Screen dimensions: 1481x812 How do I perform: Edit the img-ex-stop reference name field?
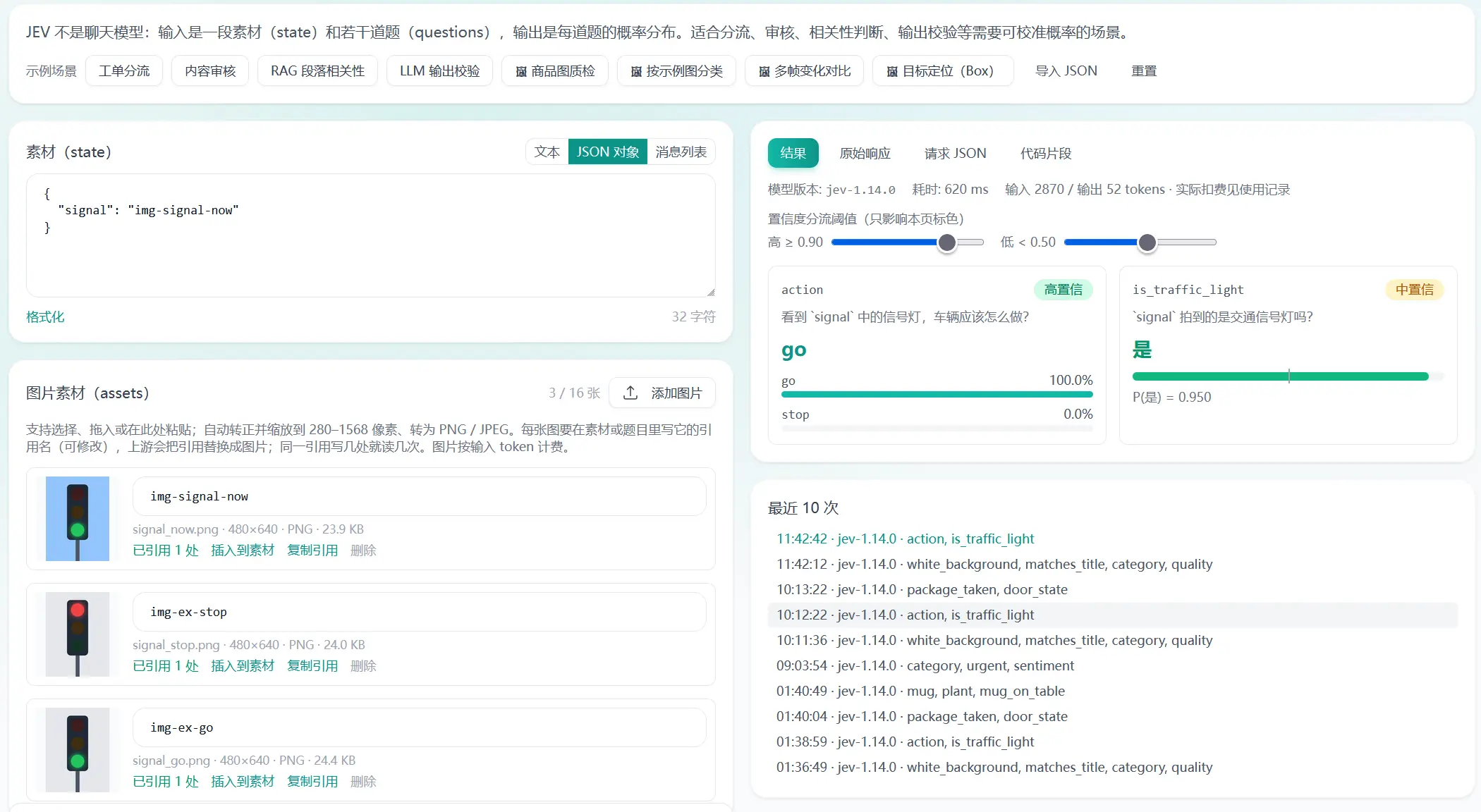click(x=420, y=612)
